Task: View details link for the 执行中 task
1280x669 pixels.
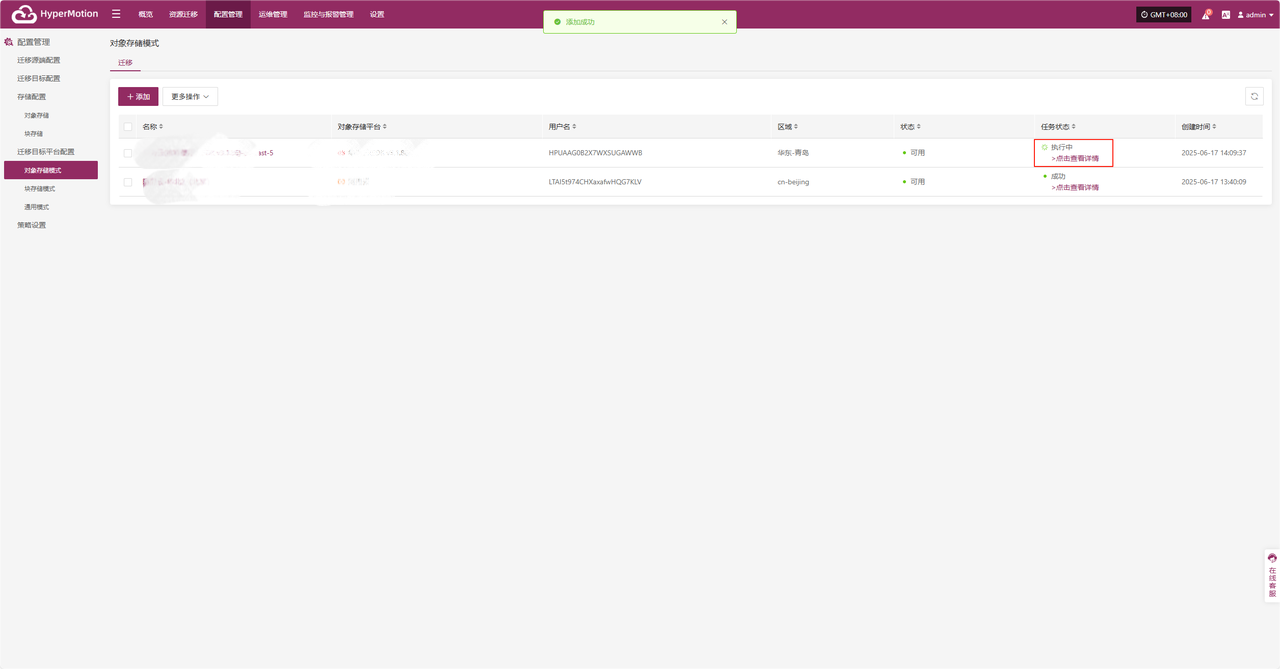Action: [x=1075, y=158]
